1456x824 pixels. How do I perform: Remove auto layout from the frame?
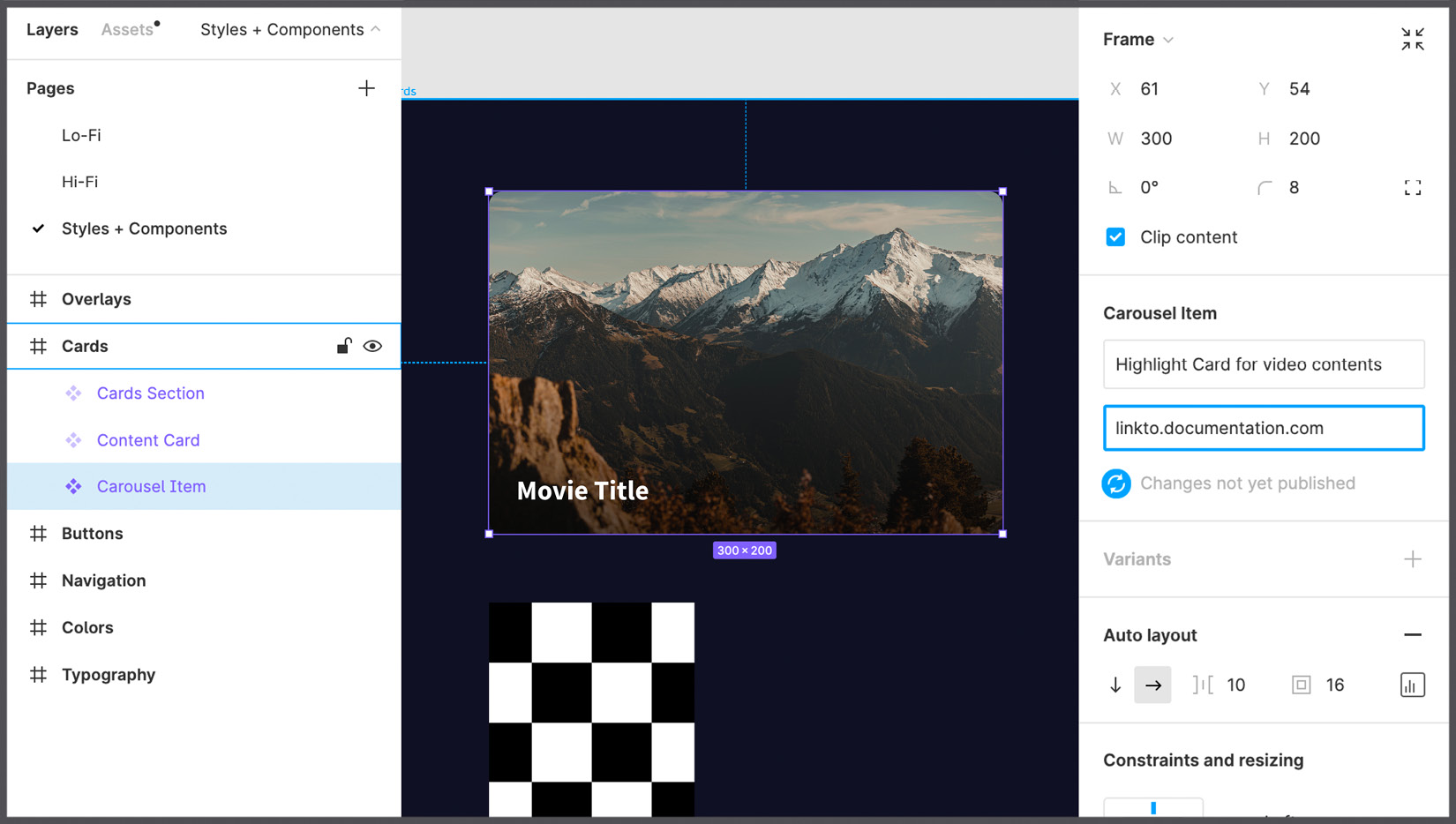[1413, 634]
